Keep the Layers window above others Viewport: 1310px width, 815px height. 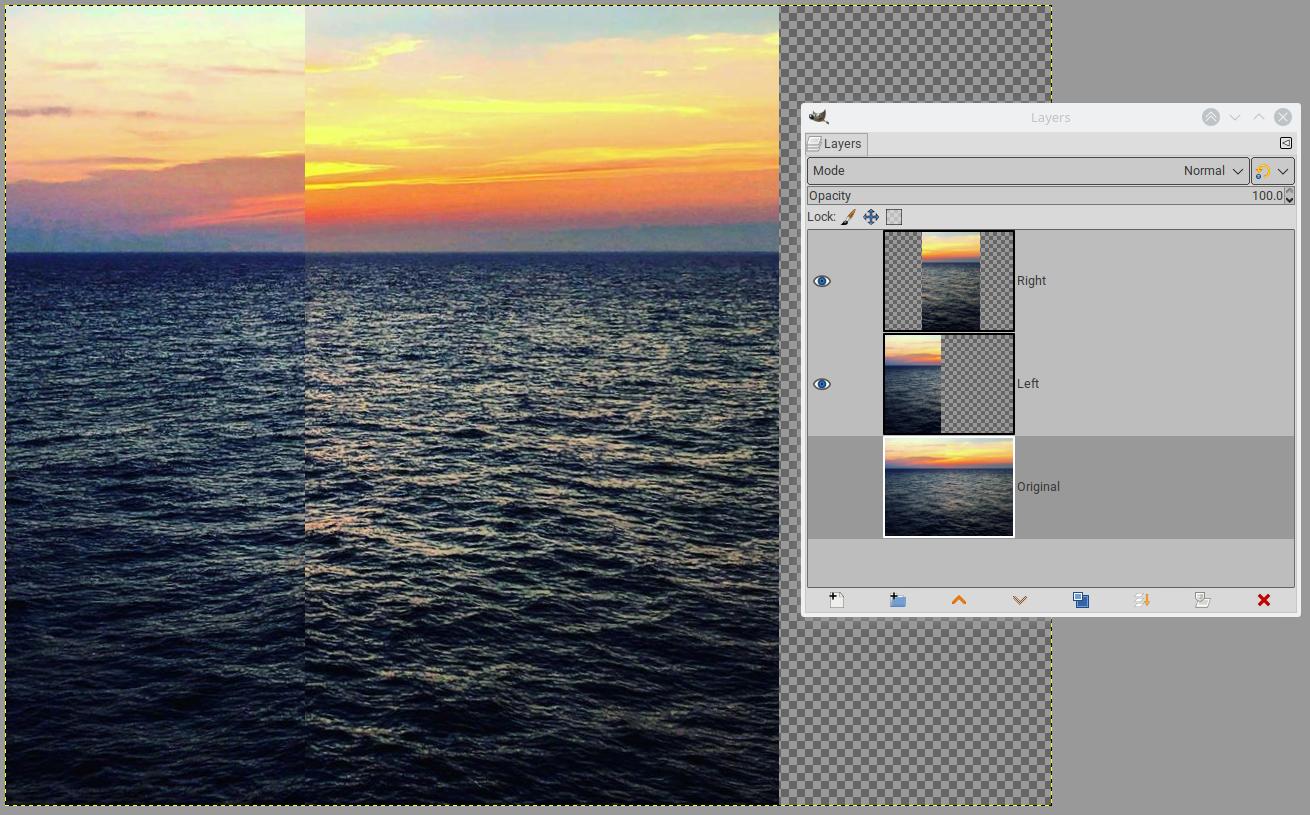(1211, 117)
